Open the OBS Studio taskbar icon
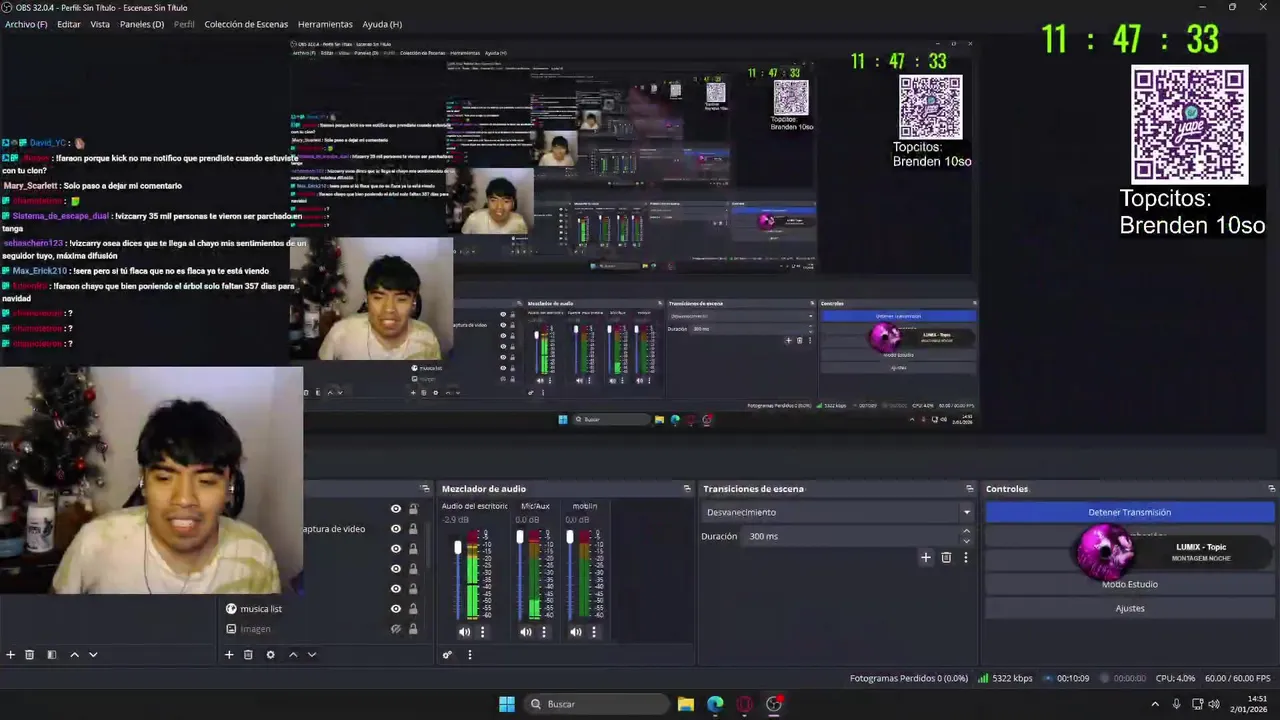This screenshot has width=1280, height=720. coord(774,704)
